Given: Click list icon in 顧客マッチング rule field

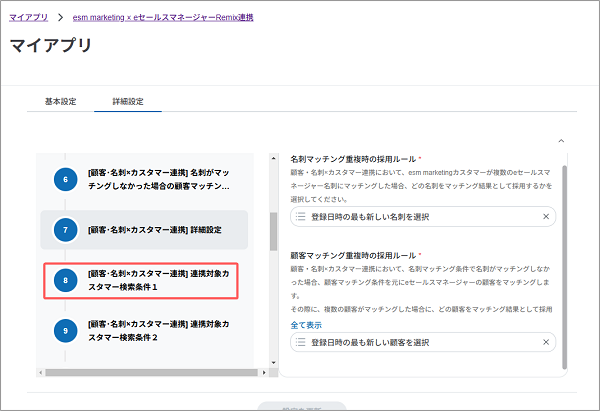Looking at the screenshot, I should coord(300,343).
